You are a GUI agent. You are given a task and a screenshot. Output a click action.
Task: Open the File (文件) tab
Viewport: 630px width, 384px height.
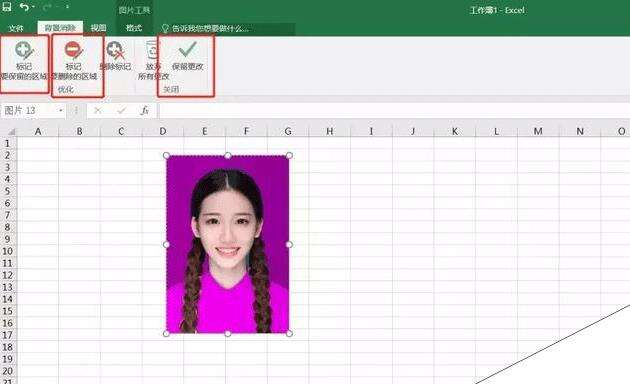[16, 28]
